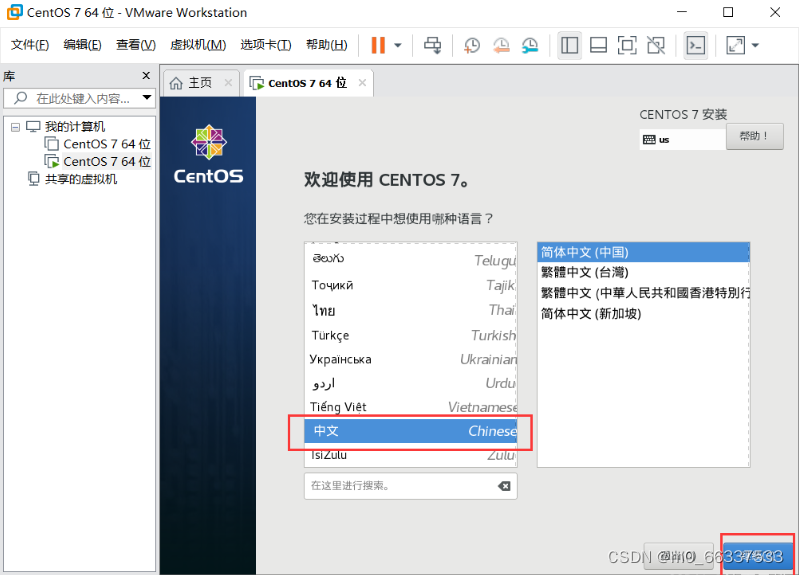Clear the language search field
This screenshot has width=799, height=575.
coord(504,486)
